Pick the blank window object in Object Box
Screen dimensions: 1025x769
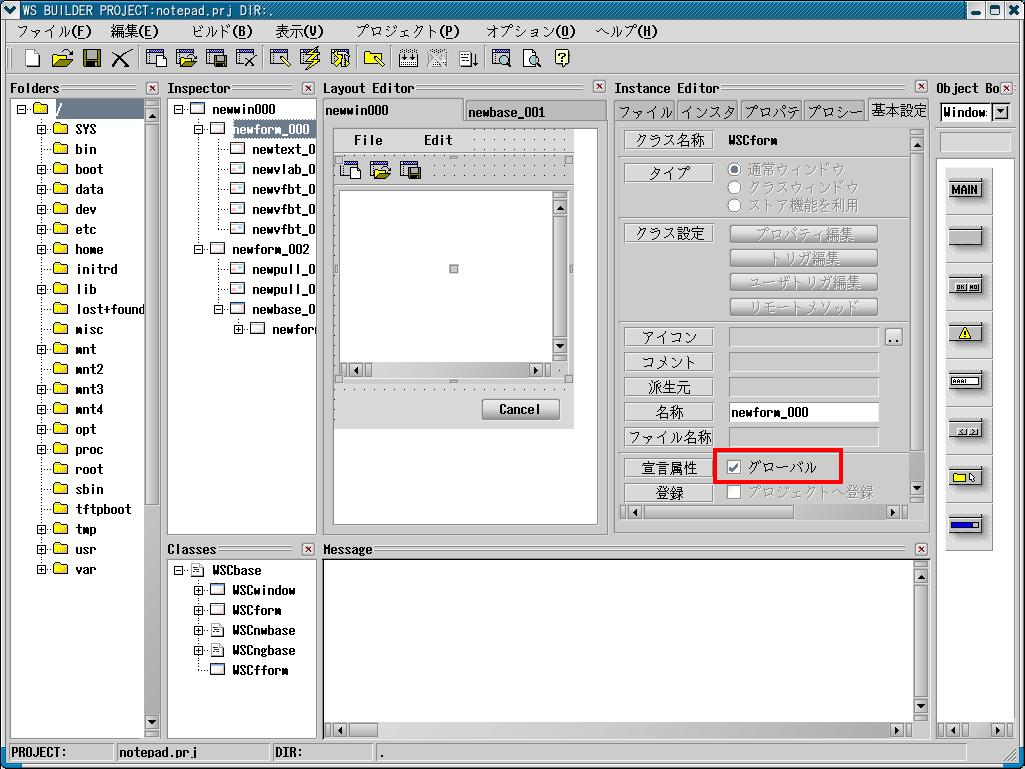[x=965, y=236]
